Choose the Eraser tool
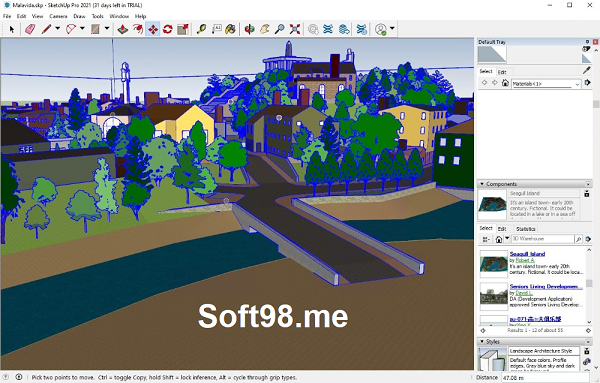Screen dimensions: 600x383 click(x=30, y=29)
